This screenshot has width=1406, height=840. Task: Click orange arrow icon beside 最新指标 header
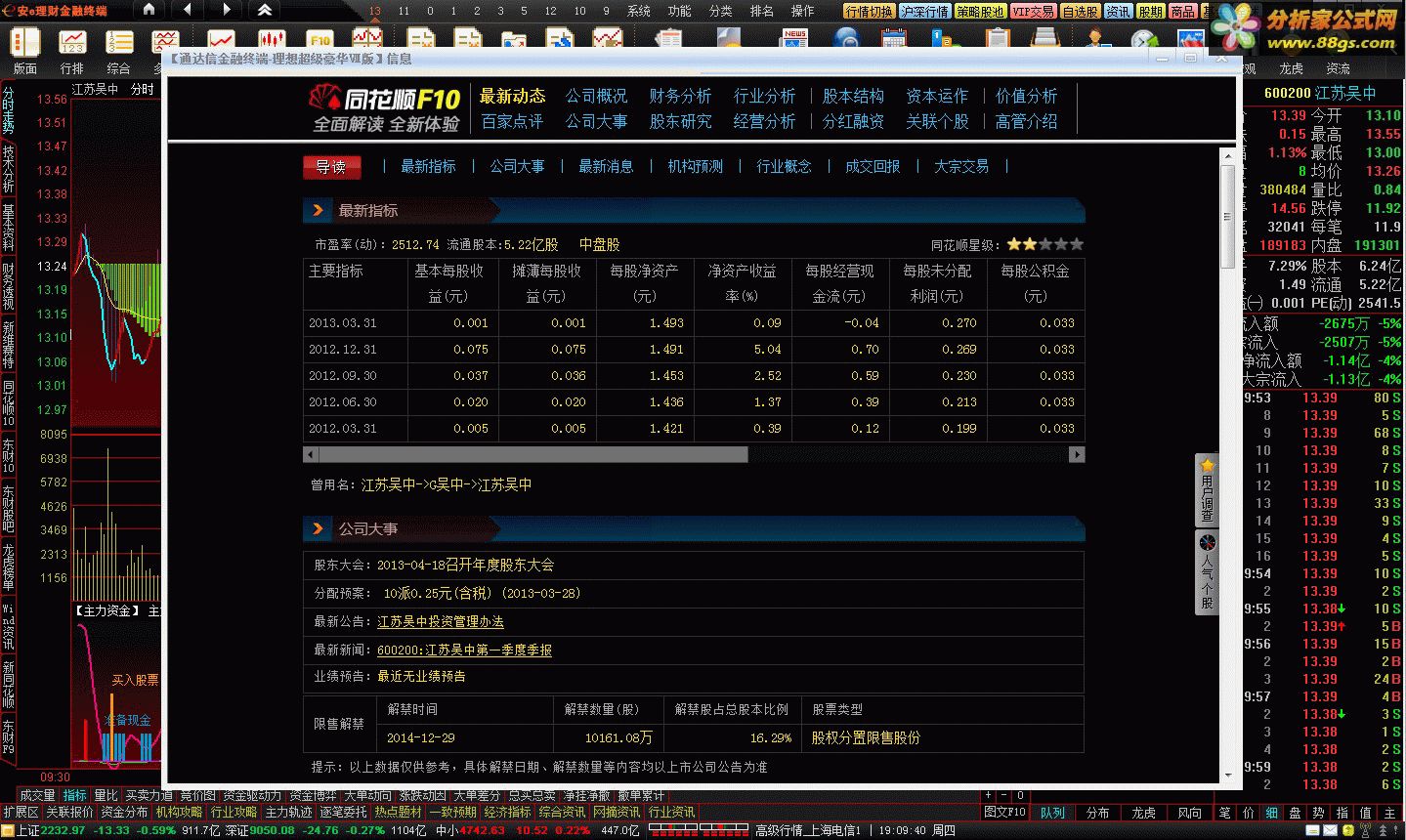[318, 210]
